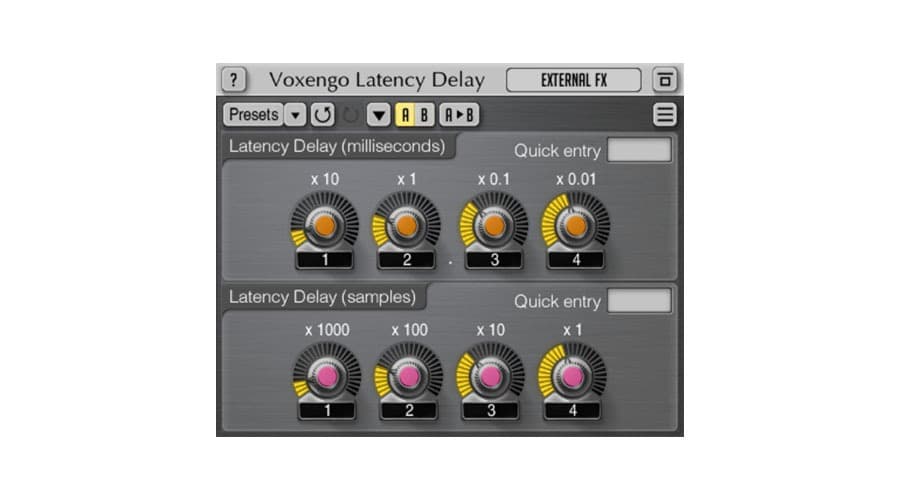
Task: Open the window settings icon beside External FX
Action: click(665, 80)
